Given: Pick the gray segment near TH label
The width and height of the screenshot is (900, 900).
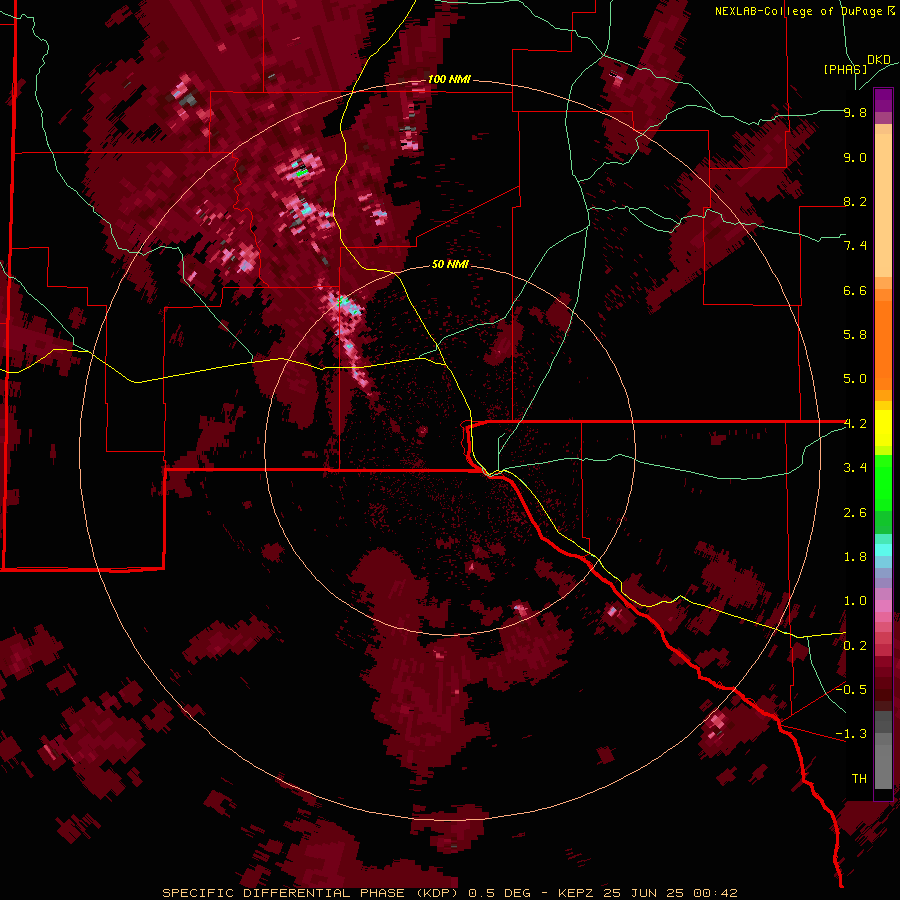Looking at the screenshot, I should pyautogui.click(x=883, y=766).
